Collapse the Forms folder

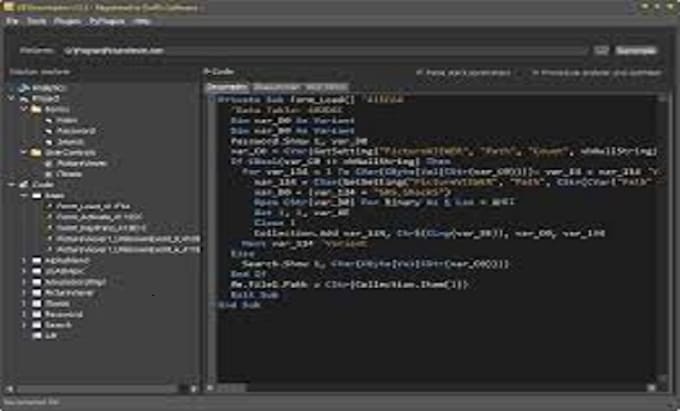(x=24, y=109)
